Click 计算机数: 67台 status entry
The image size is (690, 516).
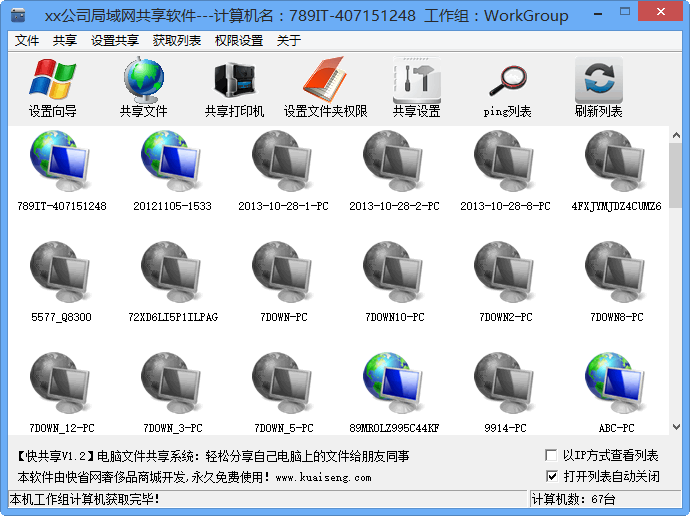[573, 499]
